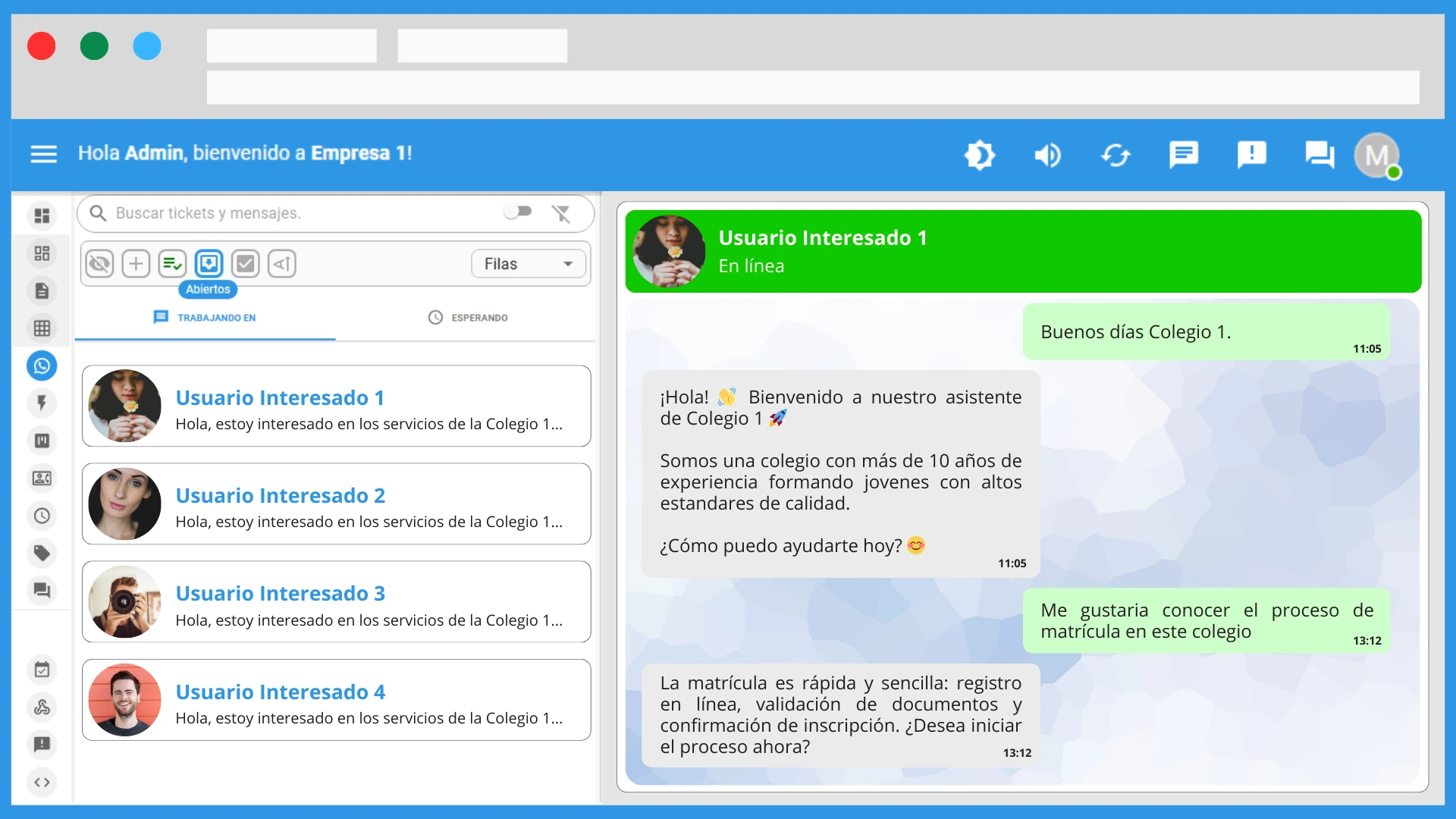
Task: Open the kanban board panel
Action: tap(42, 441)
